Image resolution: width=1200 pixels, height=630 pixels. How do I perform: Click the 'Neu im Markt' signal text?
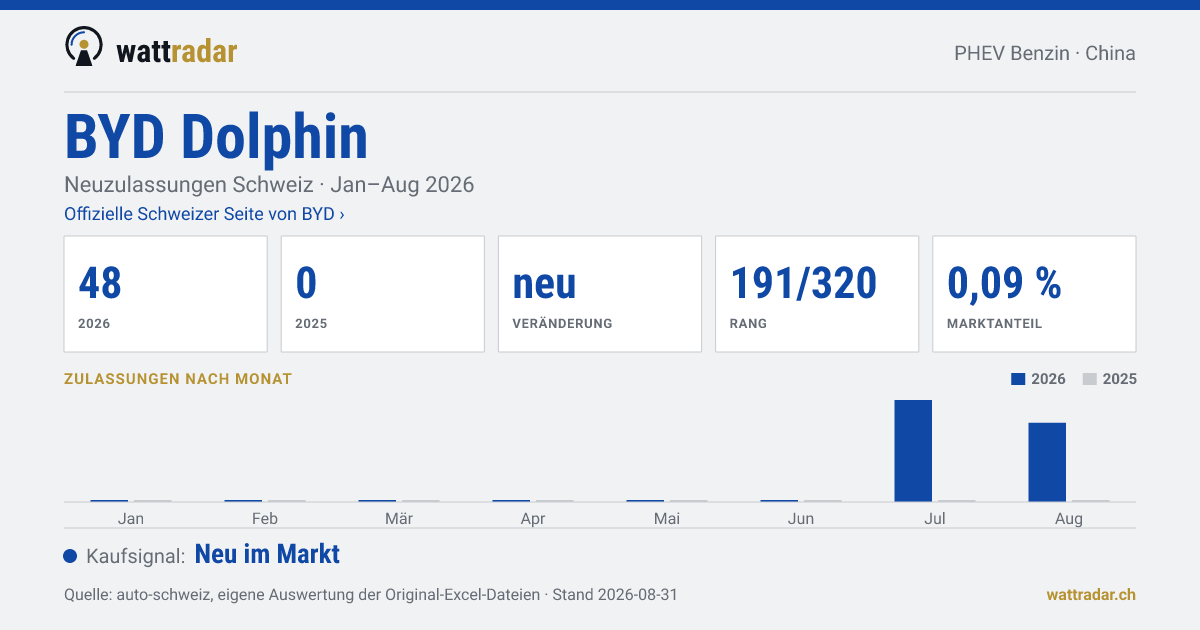point(267,554)
